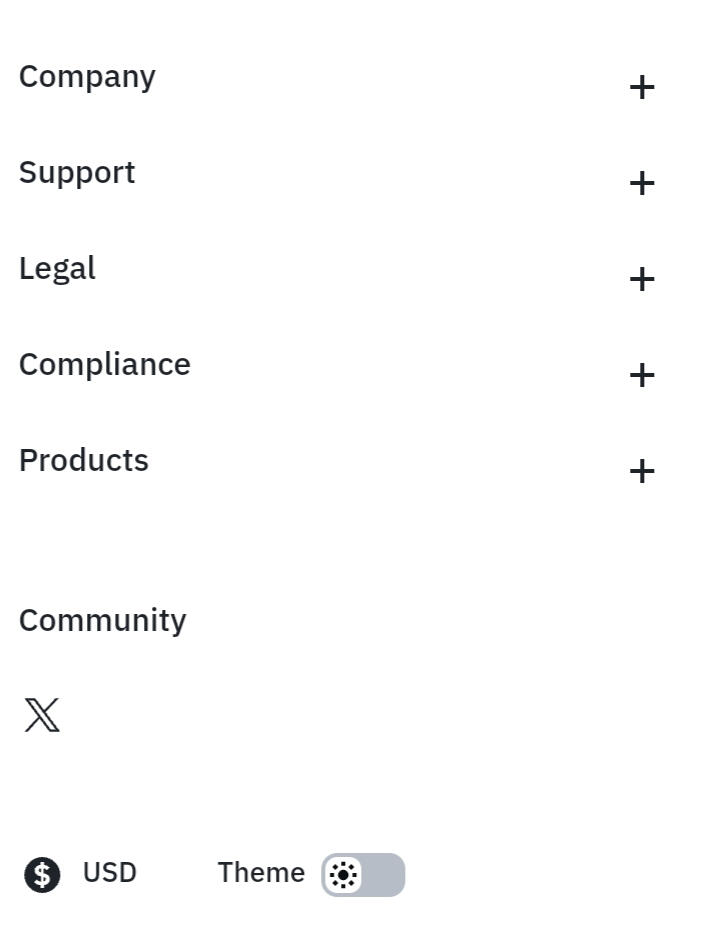The height and width of the screenshot is (929, 705).
Task: Open the X (Twitter) community icon
Action: (42, 715)
